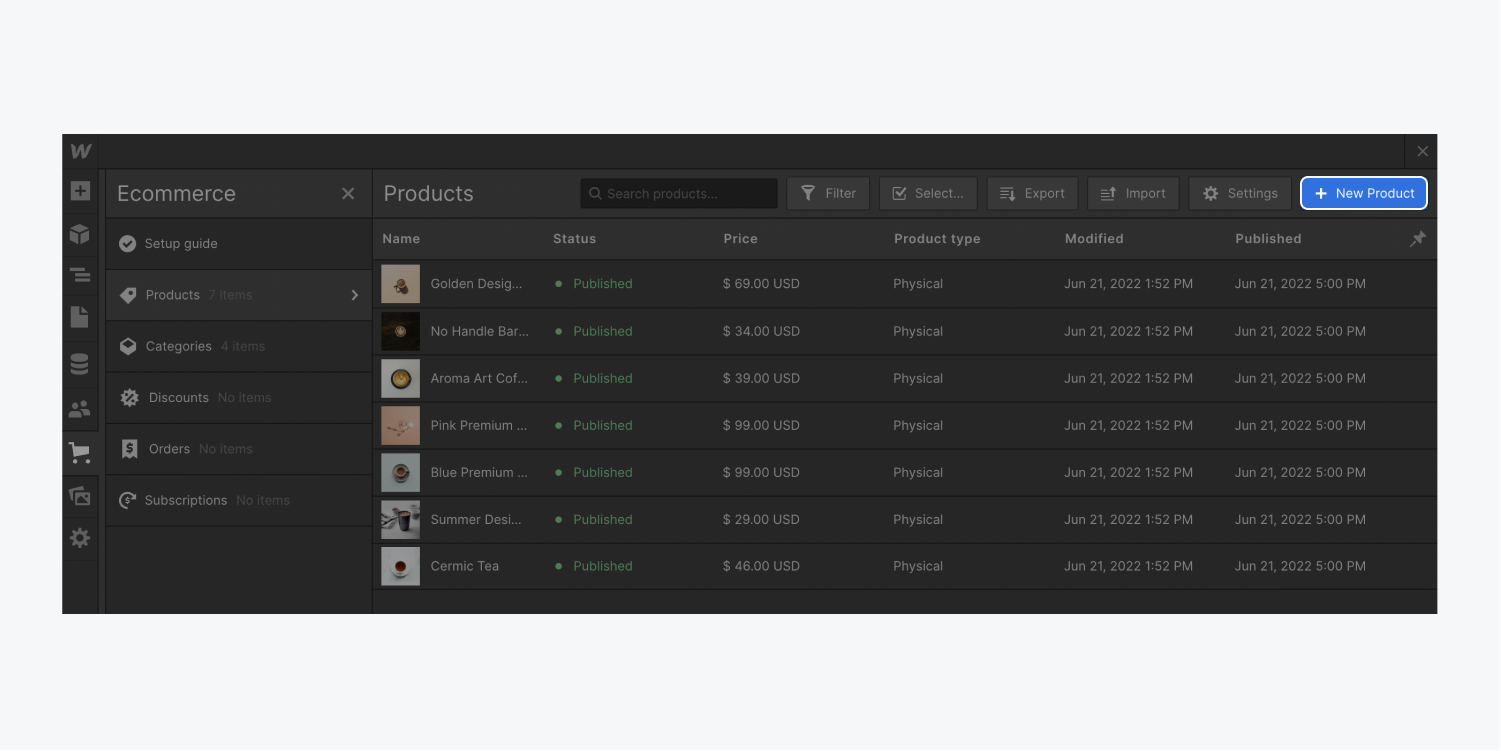Close the designer overlay with top-right X
Screen dimensions: 1501x751
(1422, 151)
